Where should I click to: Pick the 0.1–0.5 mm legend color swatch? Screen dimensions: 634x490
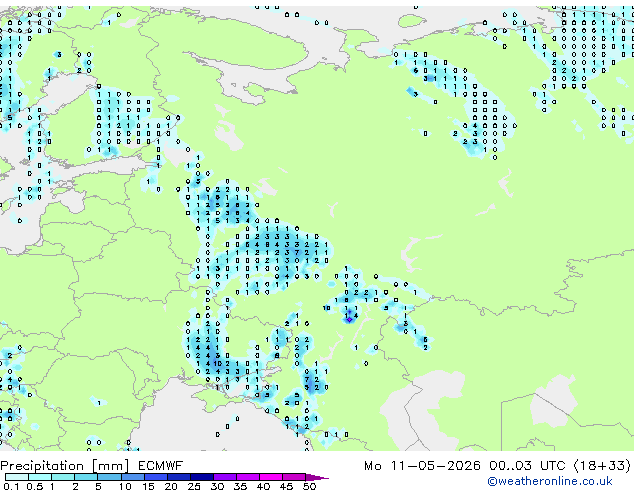coord(17,477)
